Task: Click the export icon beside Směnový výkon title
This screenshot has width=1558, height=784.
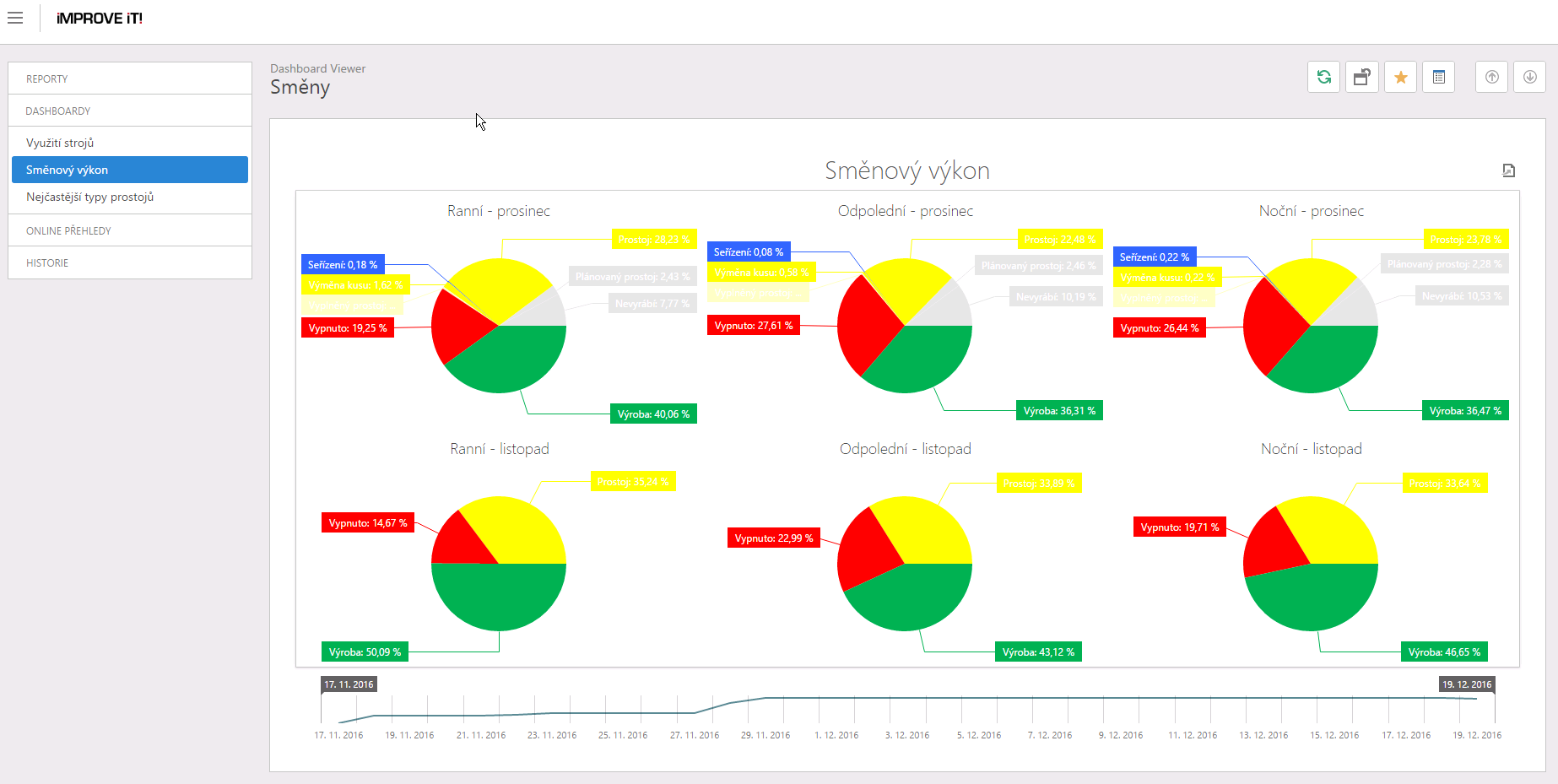Action: click(x=1508, y=170)
